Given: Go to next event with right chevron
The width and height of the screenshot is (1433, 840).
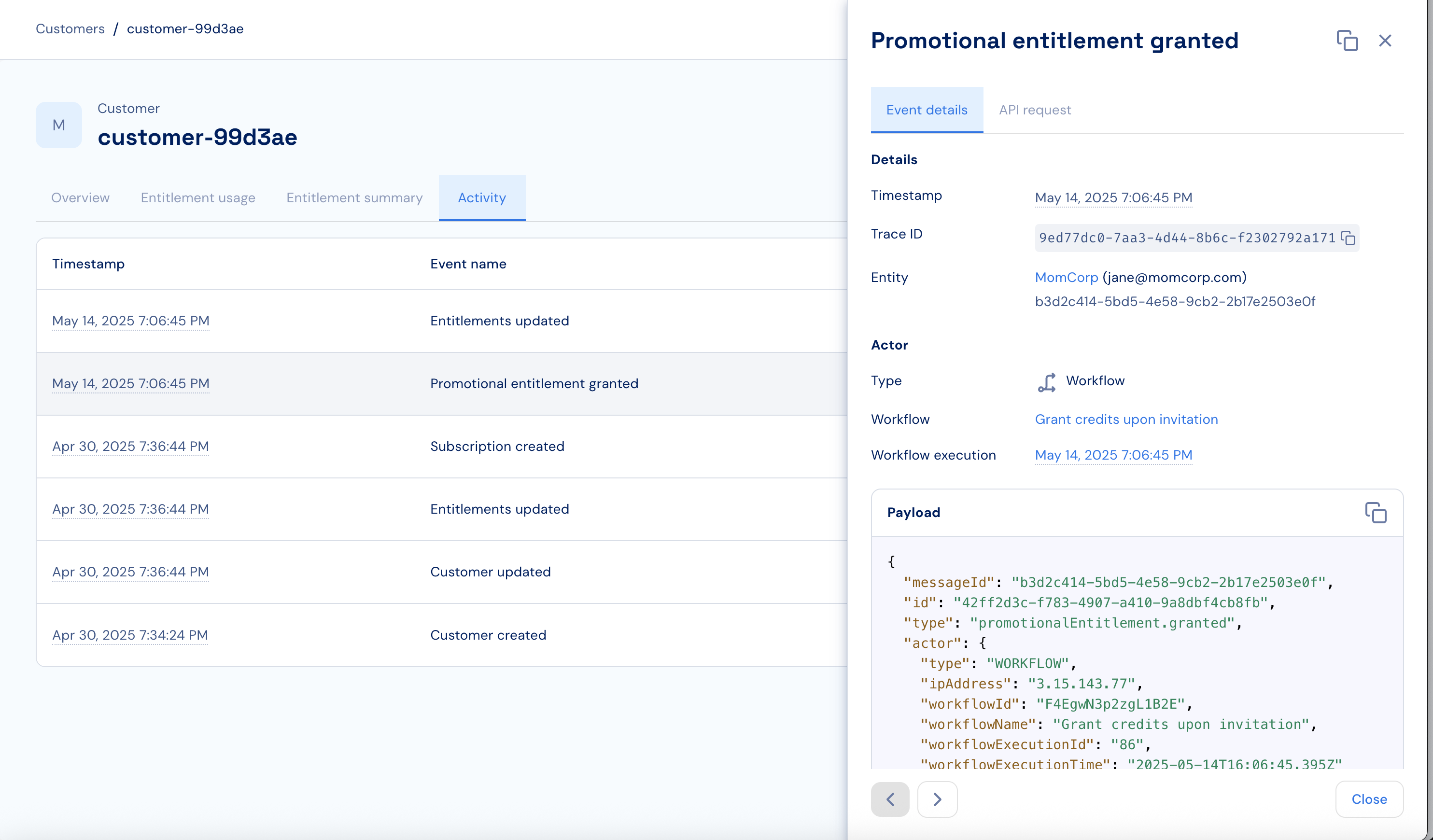Looking at the screenshot, I should coord(937,799).
